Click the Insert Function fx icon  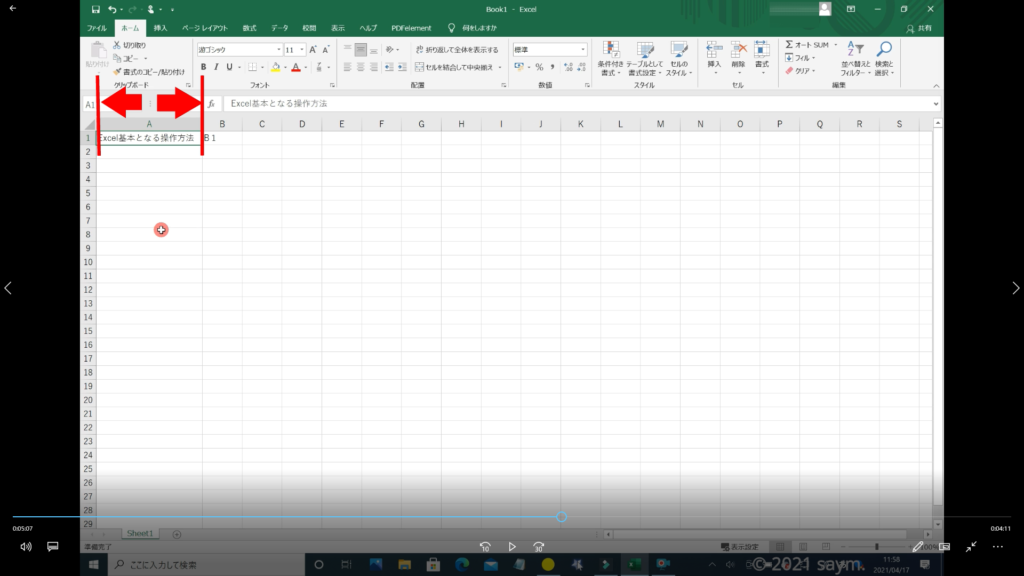(211, 104)
